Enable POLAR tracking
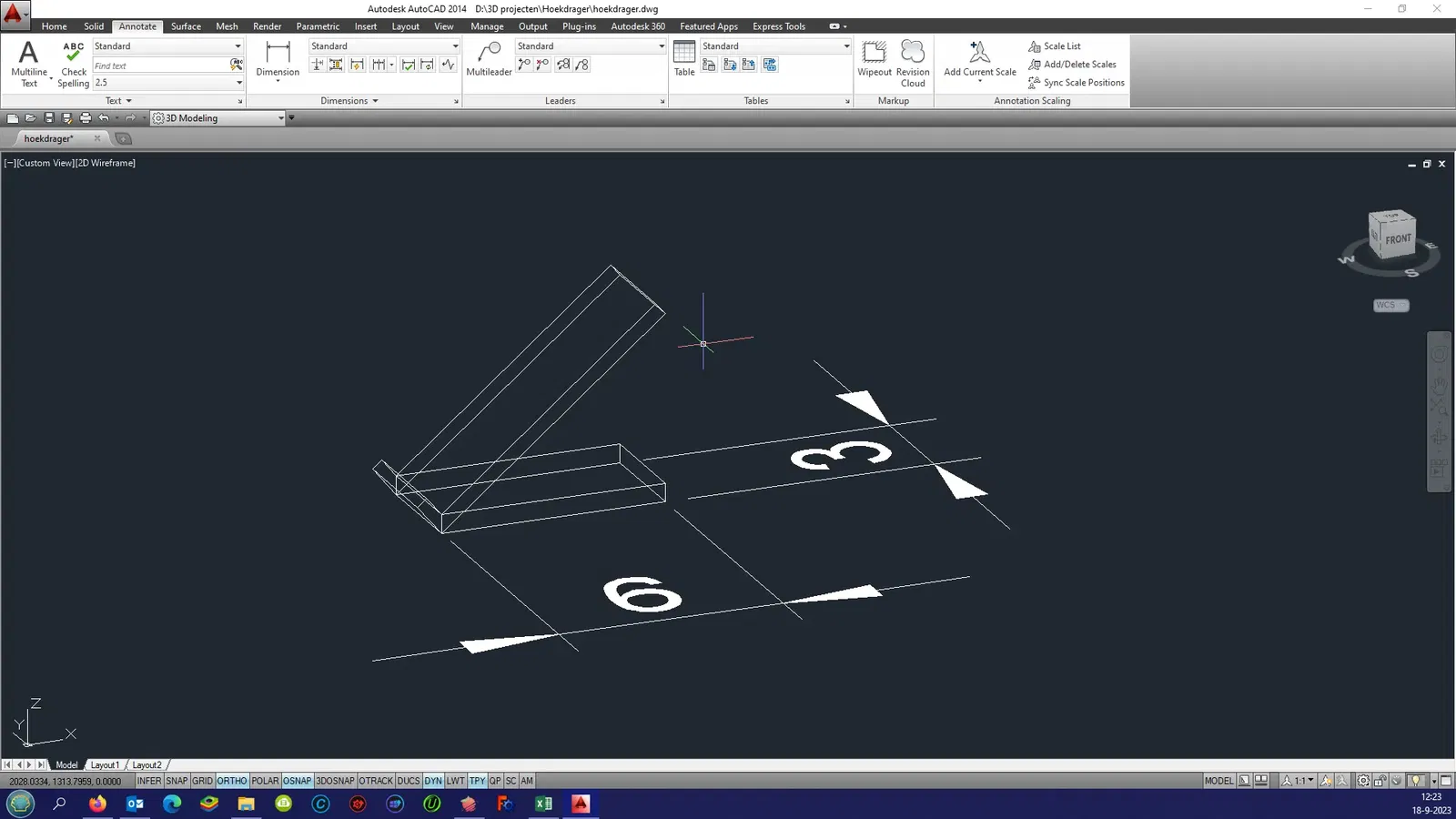Viewport: 1456px width, 819px height. point(265,781)
